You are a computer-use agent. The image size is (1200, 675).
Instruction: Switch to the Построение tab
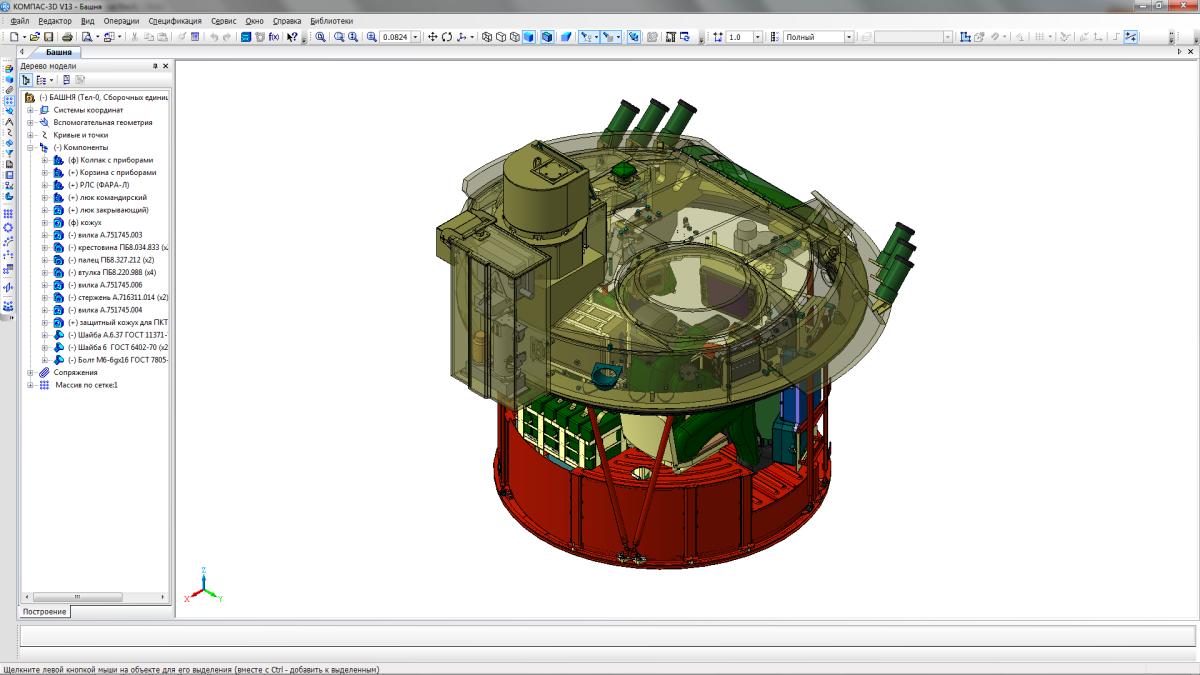tap(45, 611)
